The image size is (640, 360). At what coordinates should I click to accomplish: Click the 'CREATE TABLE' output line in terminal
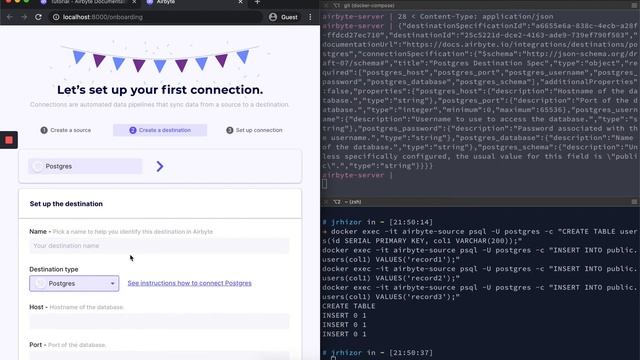pyautogui.click(x=349, y=306)
